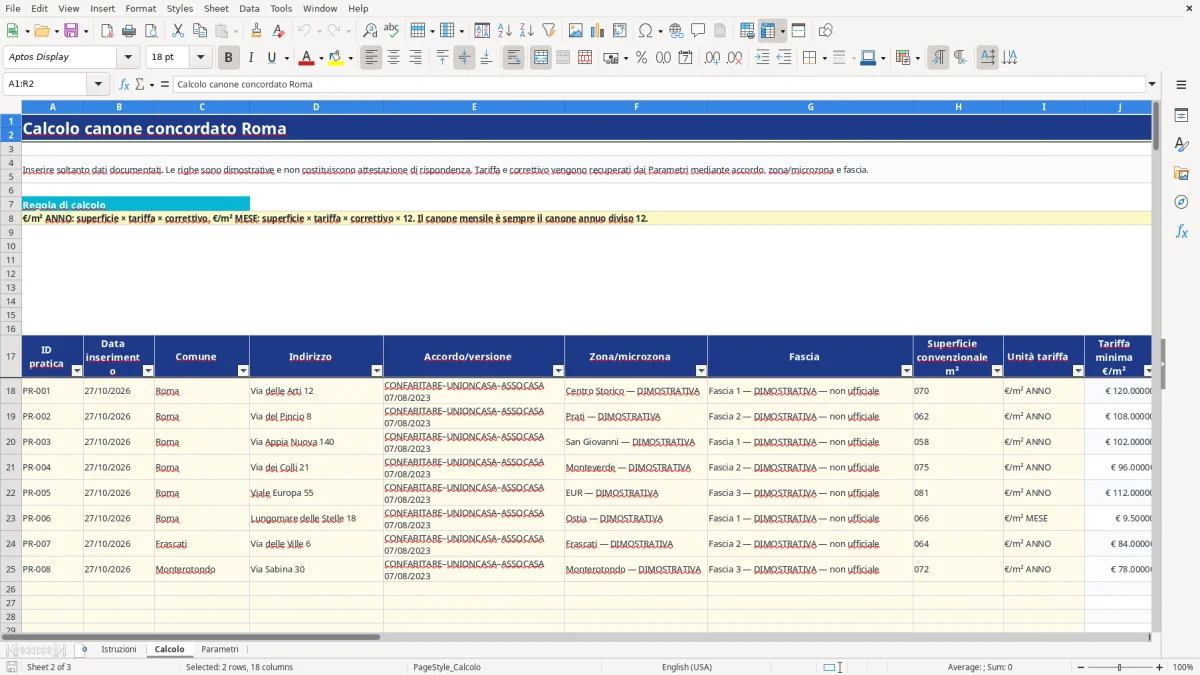Open filter dropdown on Fascia header
This screenshot has height=675, width=1200.
(907, 371)
